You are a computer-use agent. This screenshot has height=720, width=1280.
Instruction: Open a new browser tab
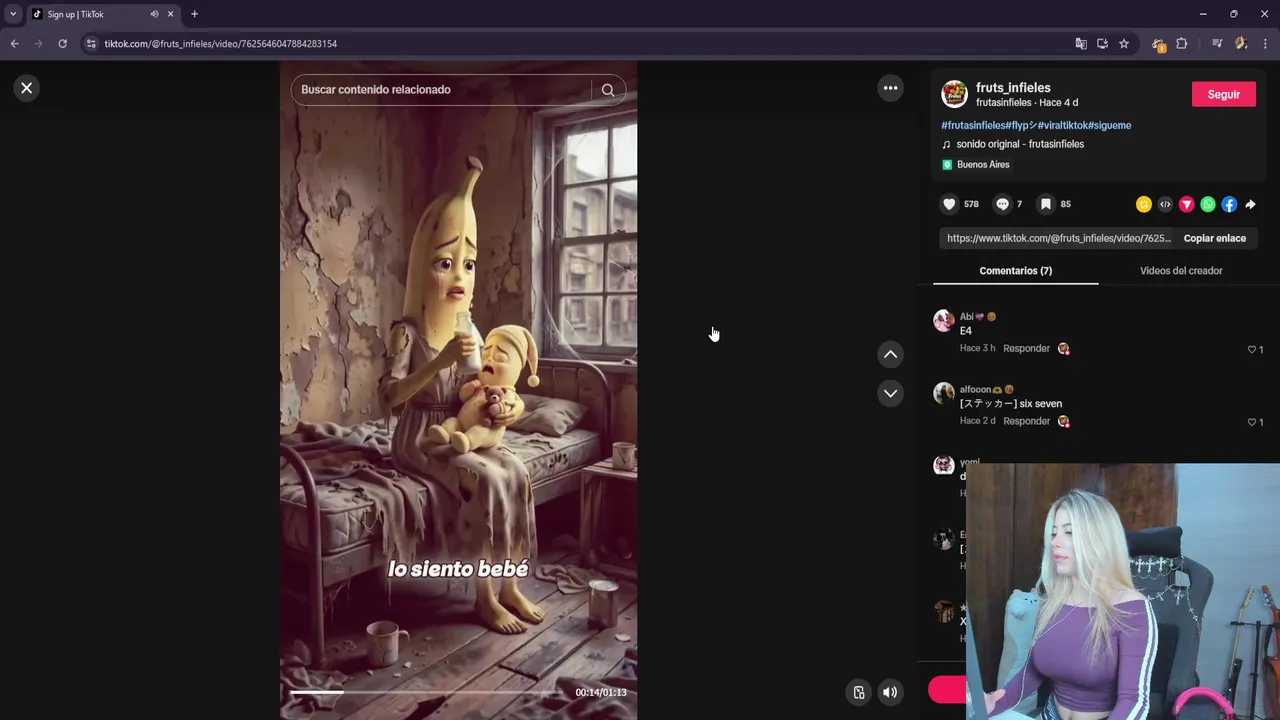pos(194,14)
